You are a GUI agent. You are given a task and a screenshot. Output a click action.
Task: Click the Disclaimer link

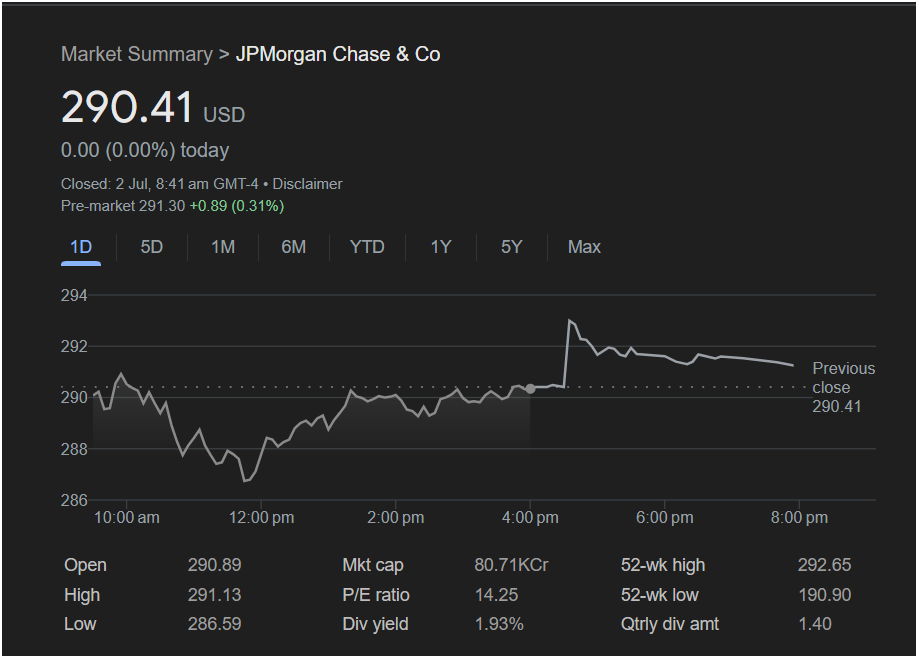pyautogui.click(x=307, y=184)
